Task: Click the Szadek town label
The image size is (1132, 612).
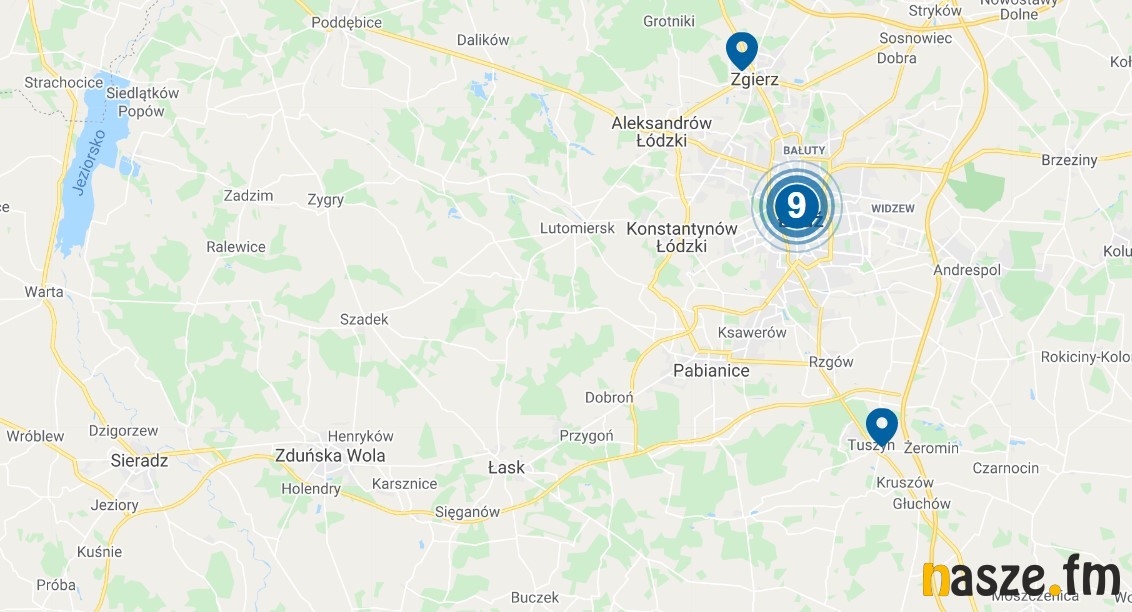Action: (364, 319)
